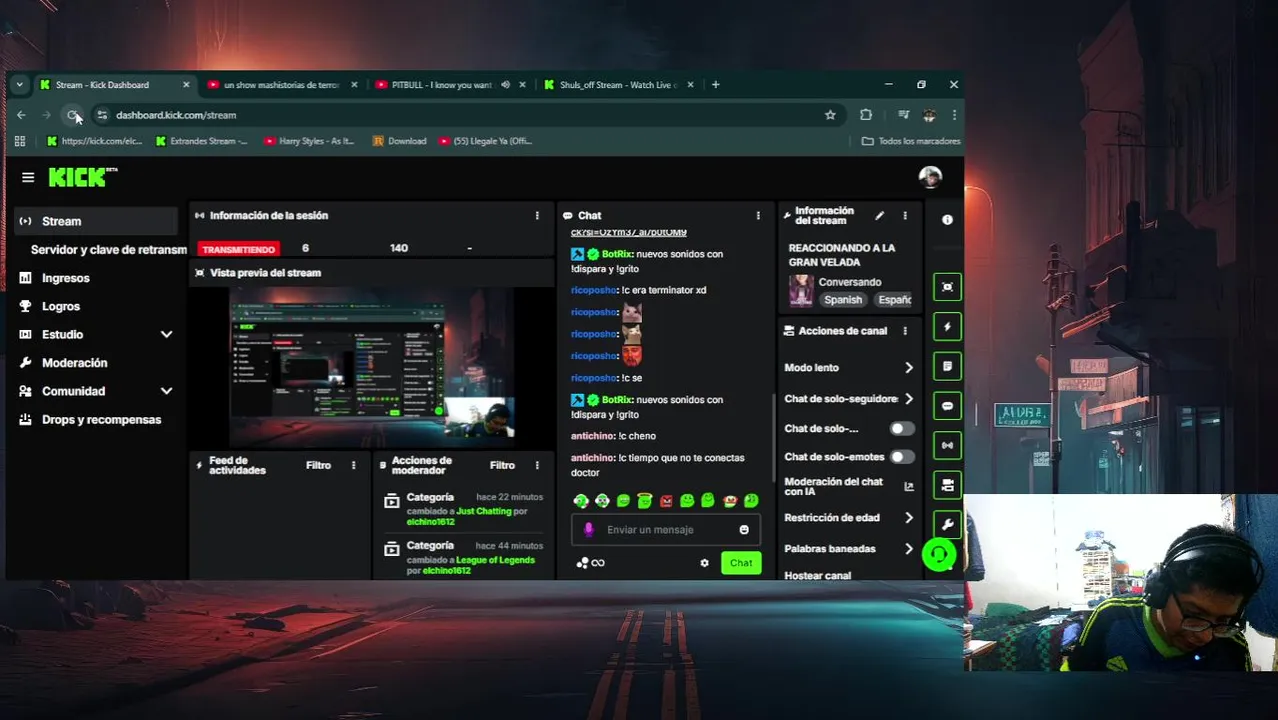
Task: Open the profile avatar menu in Kick
Action: pos(930,177)
